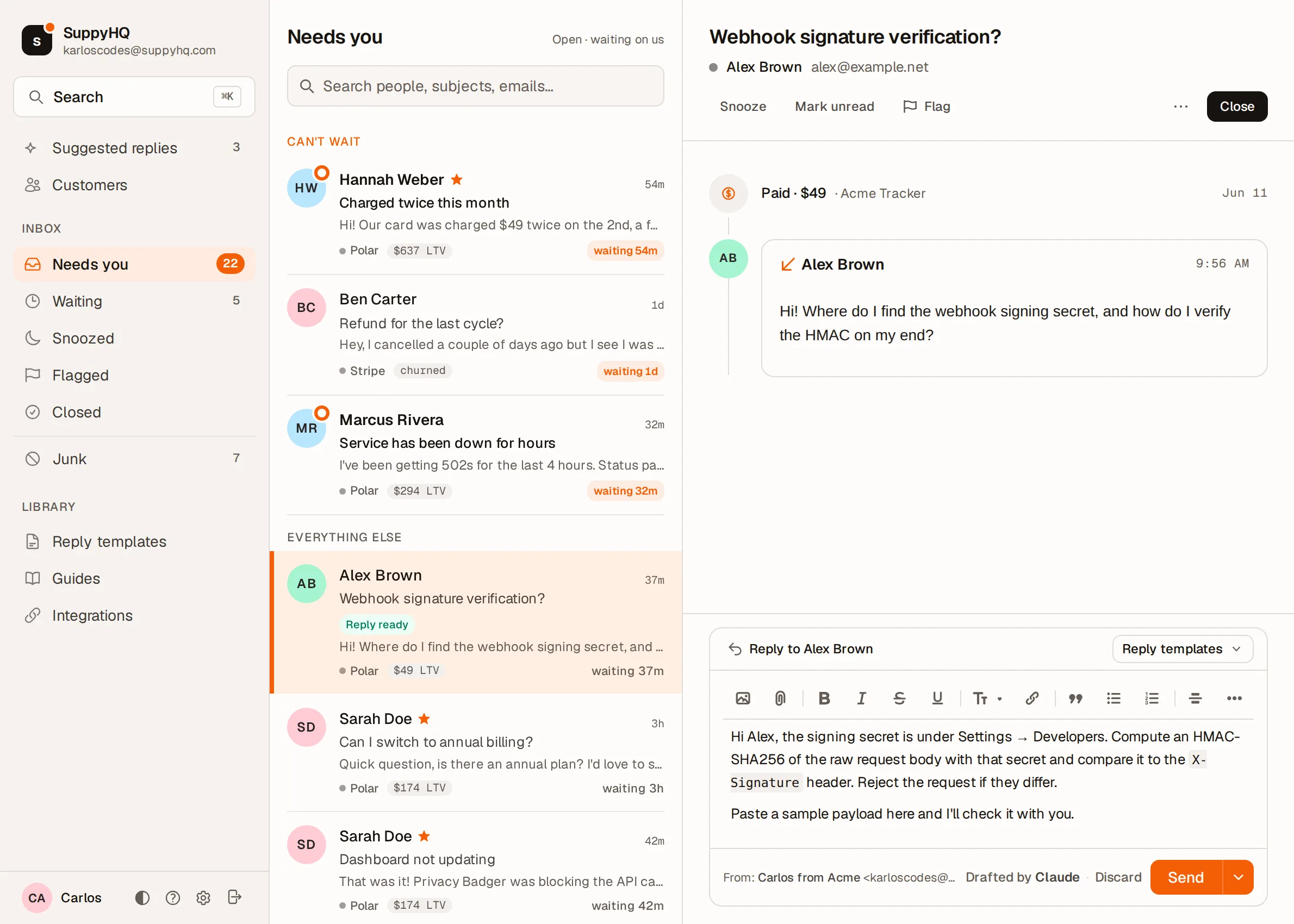Snooze the current conversation
Screen dimensions: 1294x924
coord(743,107)
